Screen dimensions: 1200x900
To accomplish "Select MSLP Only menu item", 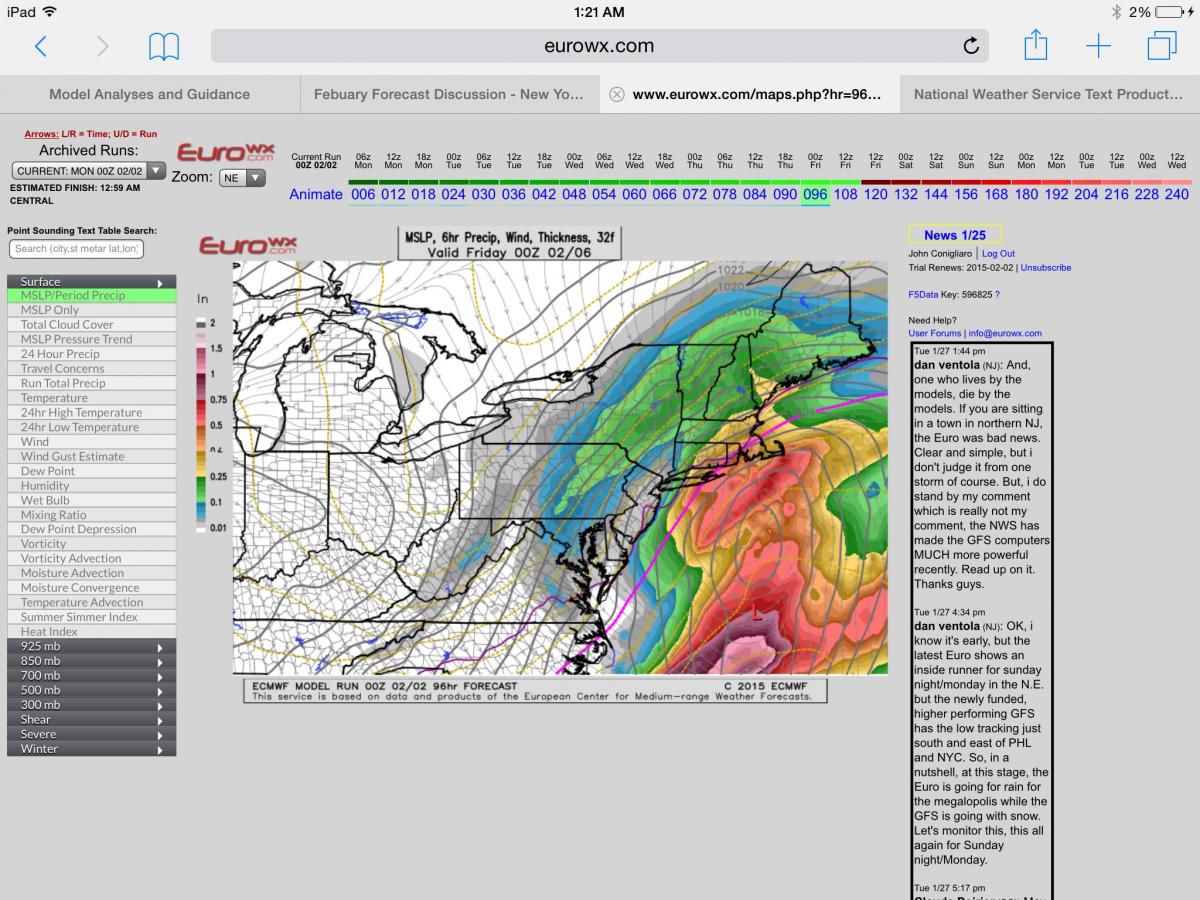I will 91,310.
